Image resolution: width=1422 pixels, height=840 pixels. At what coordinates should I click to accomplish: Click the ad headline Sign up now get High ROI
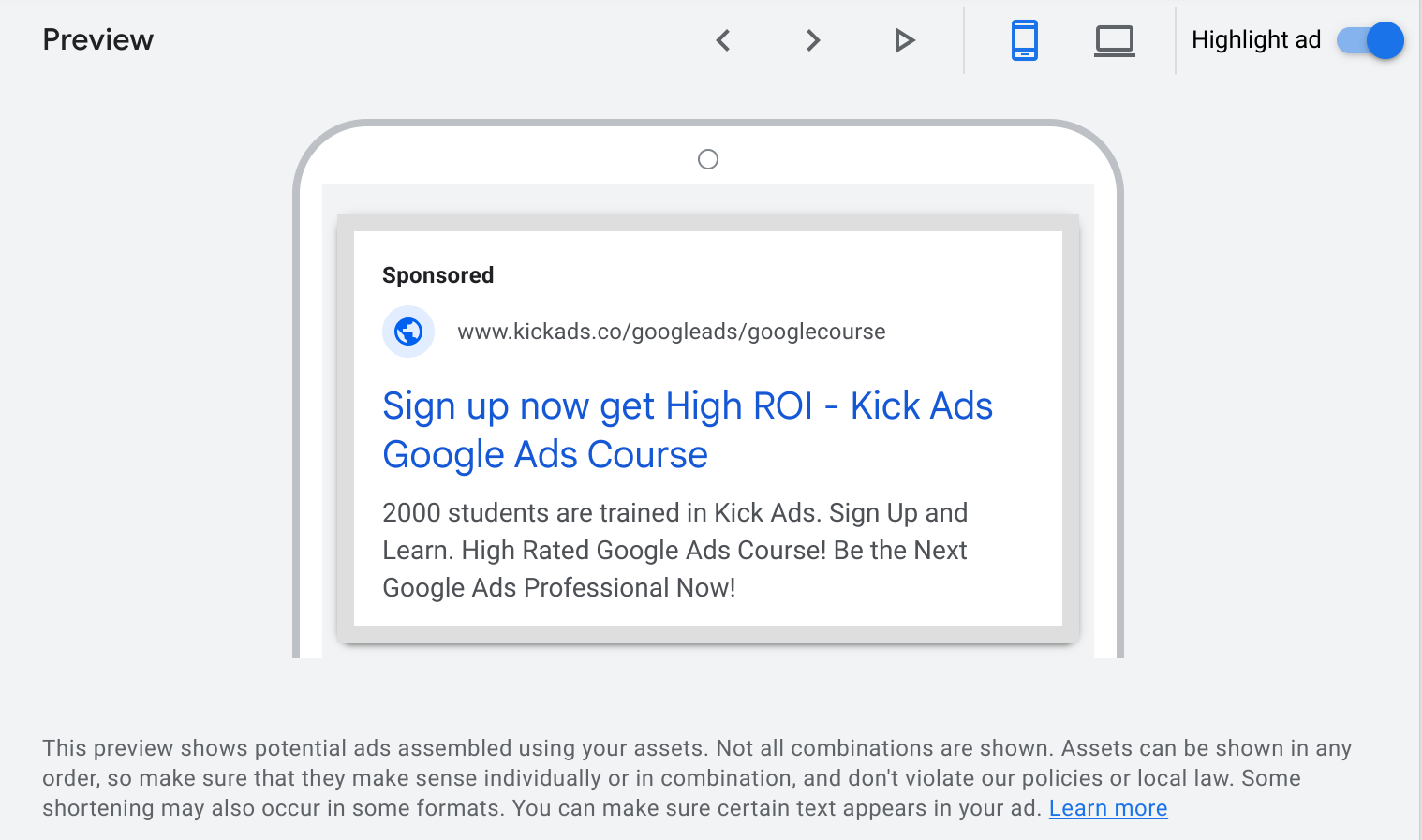(688, 430)
